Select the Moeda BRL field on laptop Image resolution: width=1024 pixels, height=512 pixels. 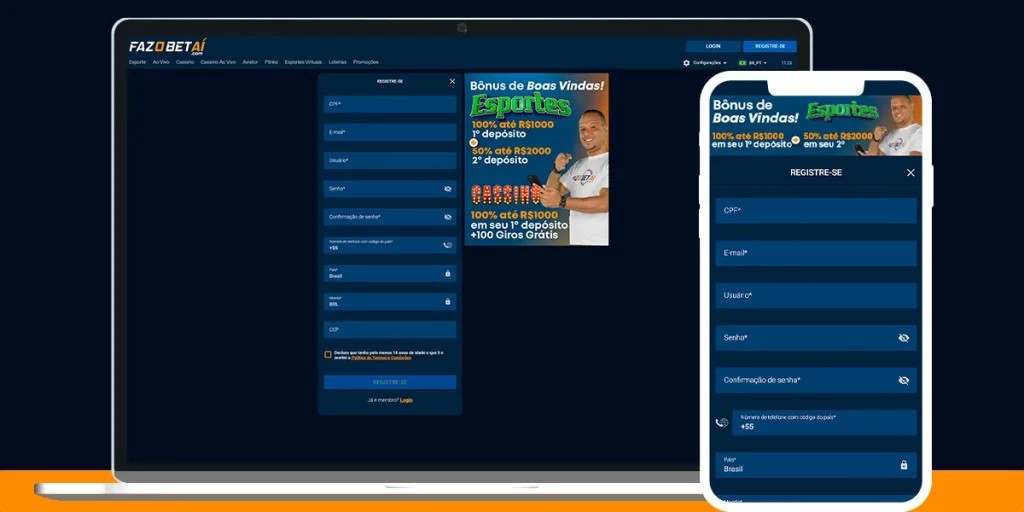tap(390, 301)
